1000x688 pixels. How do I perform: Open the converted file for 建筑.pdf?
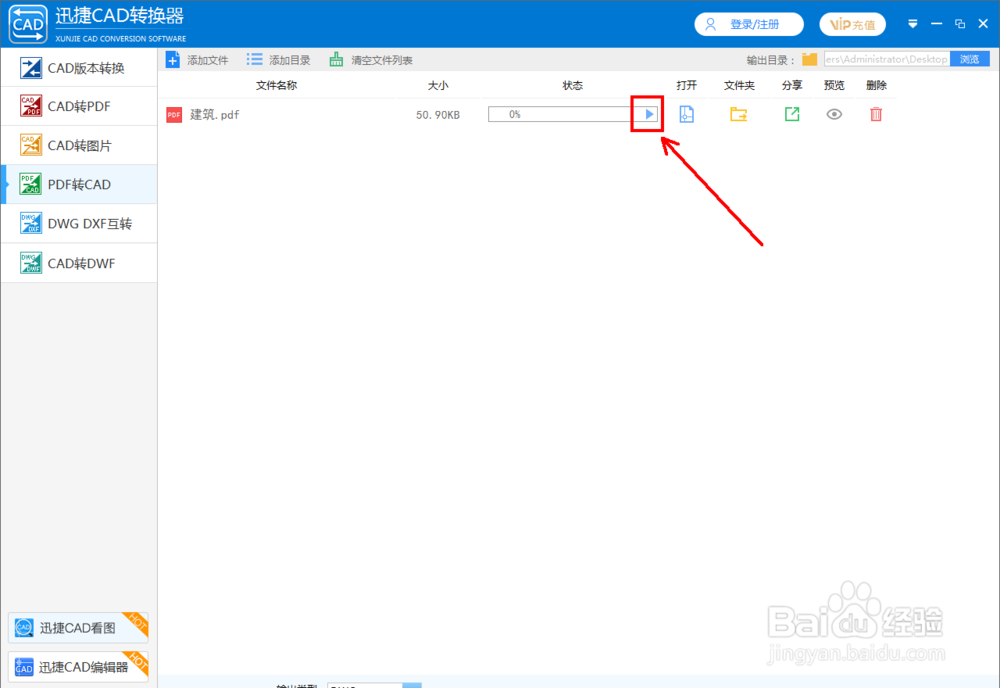pyautogui.click(x=686, y=114)
